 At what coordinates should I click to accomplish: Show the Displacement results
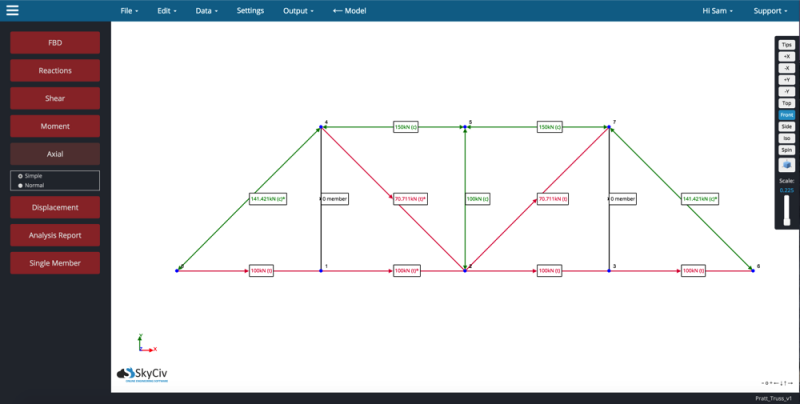point(55,208)
